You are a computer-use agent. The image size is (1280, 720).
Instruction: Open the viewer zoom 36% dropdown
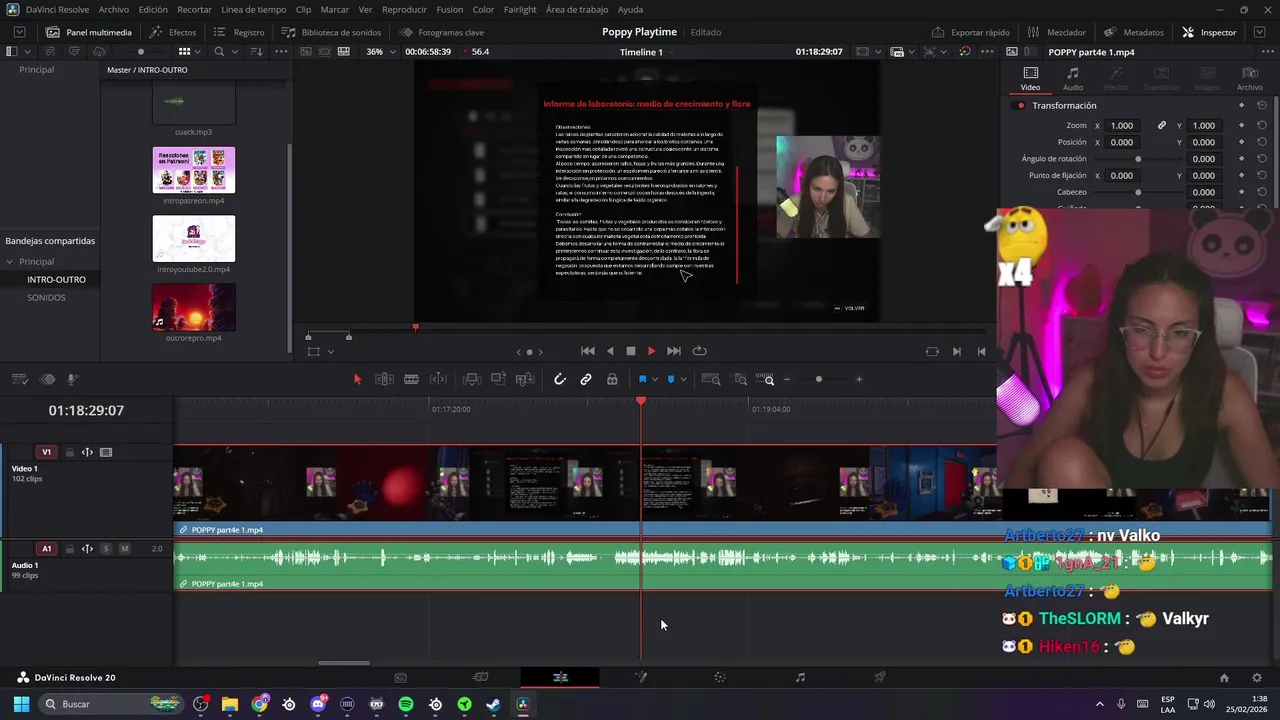point(379,52)
